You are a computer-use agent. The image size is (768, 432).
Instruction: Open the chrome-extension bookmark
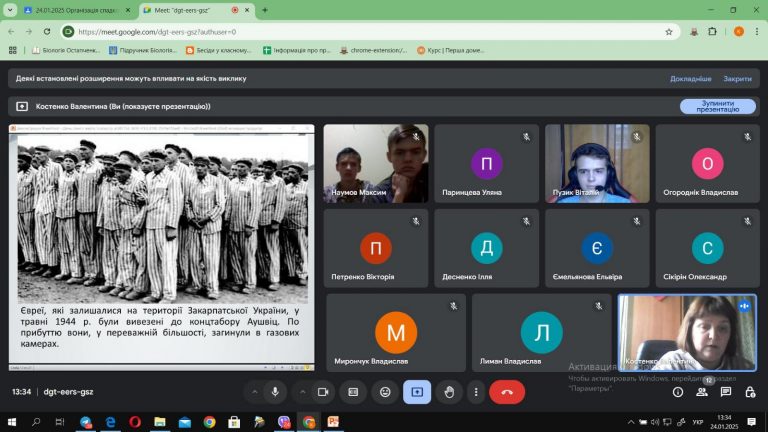coord(374,50)
